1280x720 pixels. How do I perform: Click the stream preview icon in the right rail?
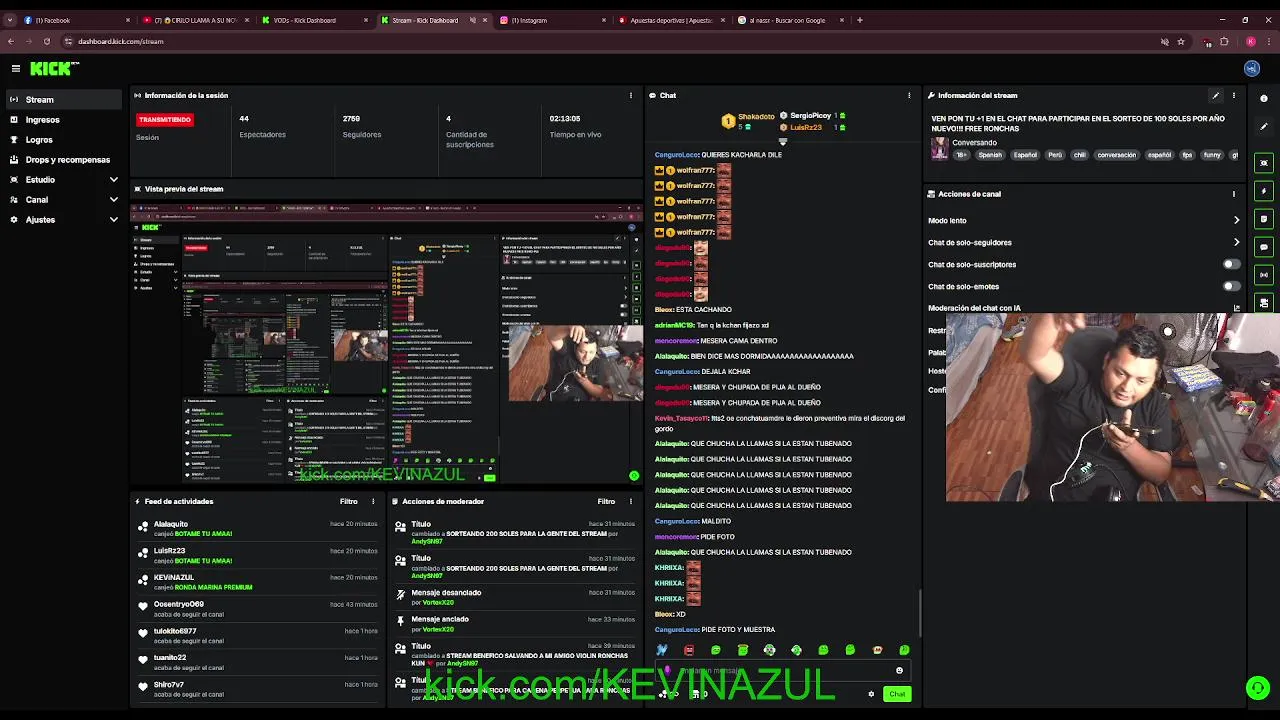coord(1264,163)
